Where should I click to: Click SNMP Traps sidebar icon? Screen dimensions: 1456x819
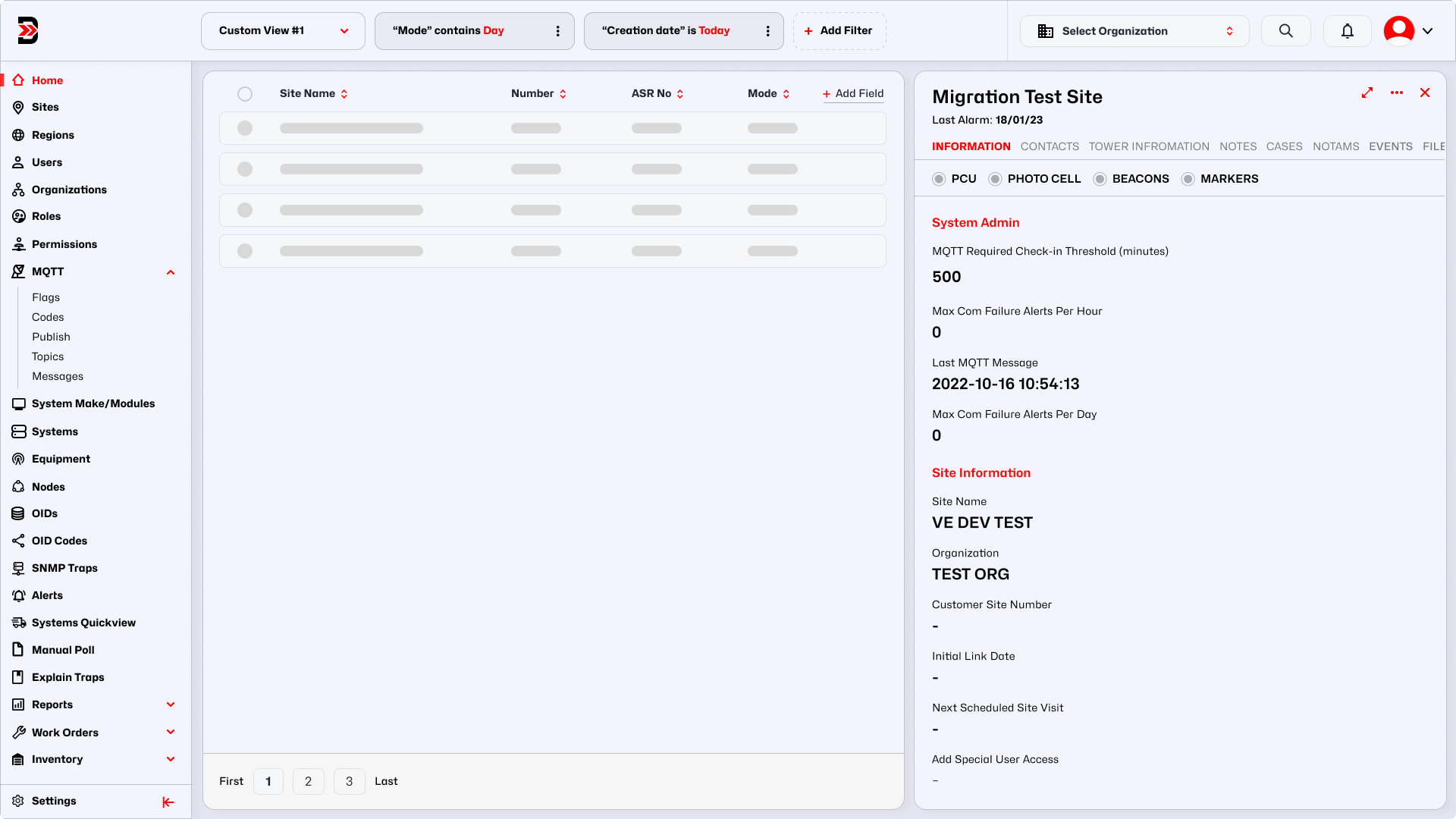tap(18, 568)
